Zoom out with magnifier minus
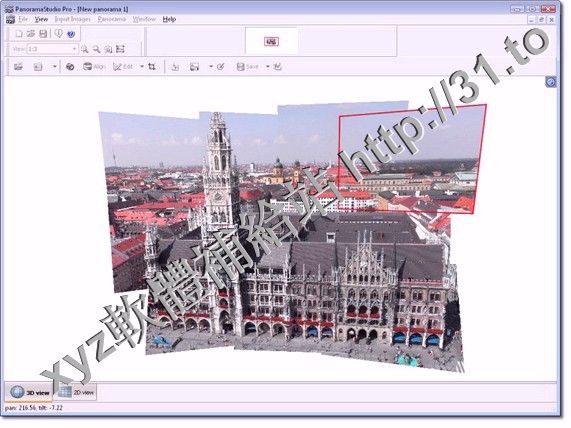The width and height of the screenshot is (571, 428). coord(97,49)
